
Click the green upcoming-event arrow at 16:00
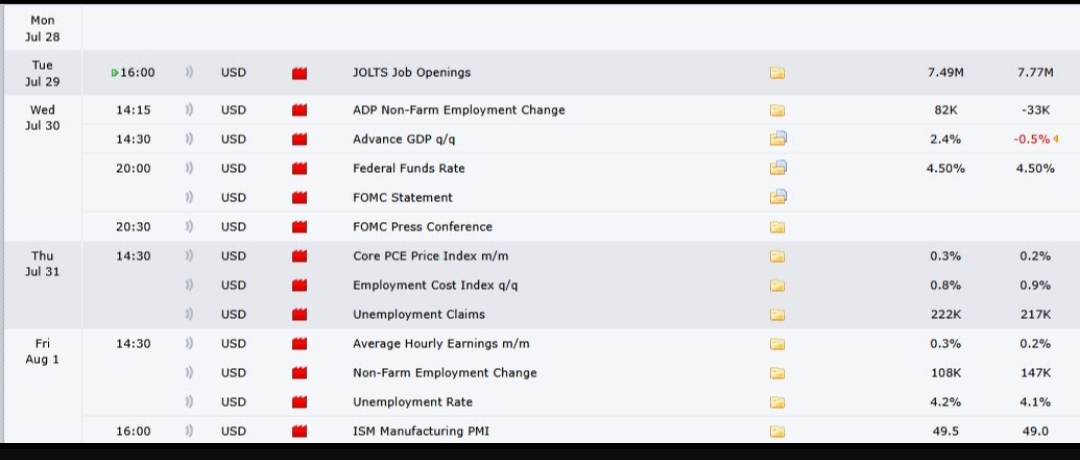[115, 73]
